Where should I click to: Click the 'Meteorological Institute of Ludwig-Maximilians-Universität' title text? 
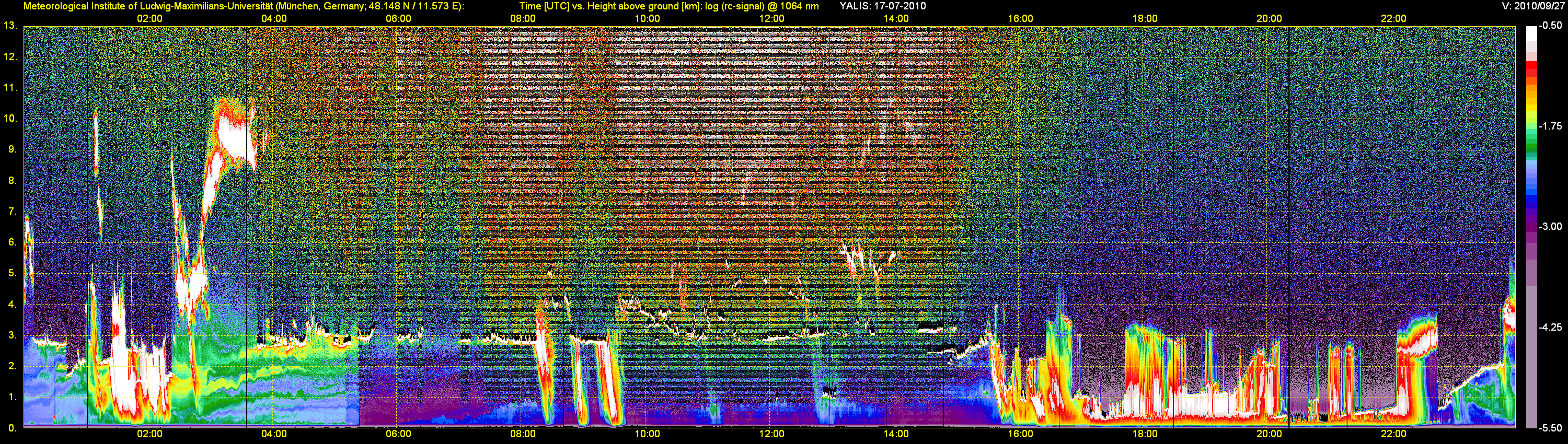click(148, 6)
